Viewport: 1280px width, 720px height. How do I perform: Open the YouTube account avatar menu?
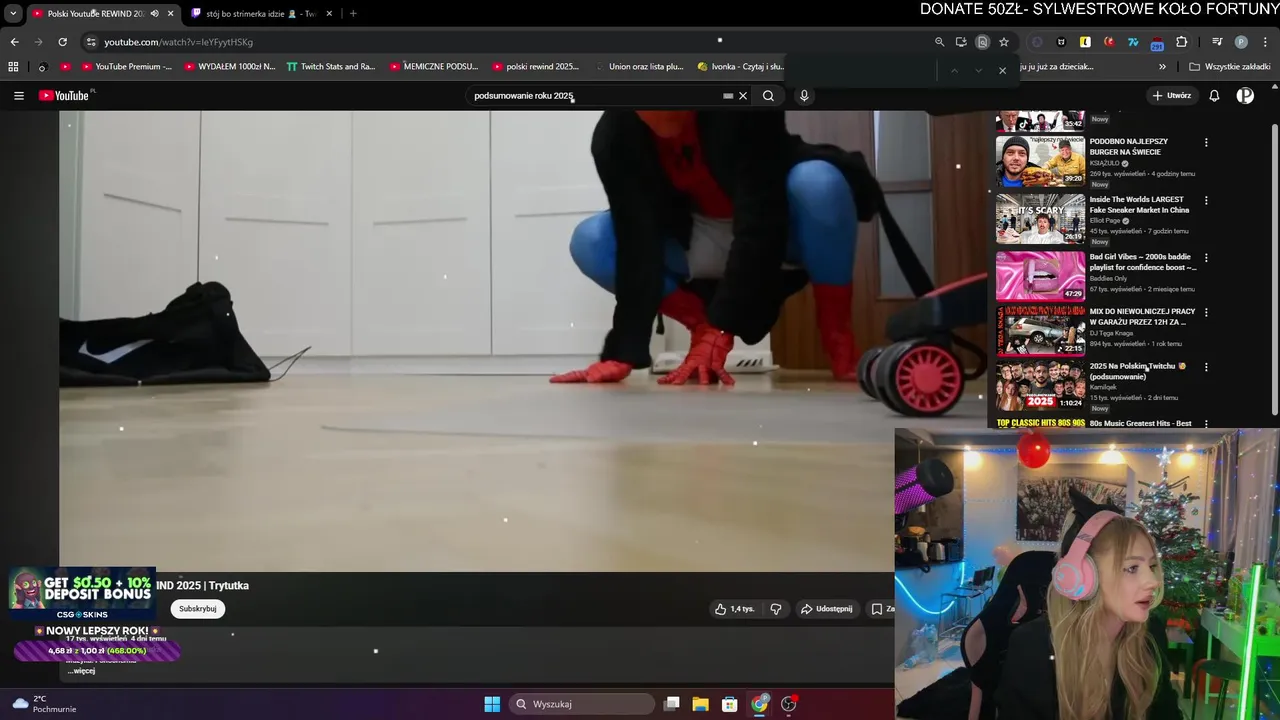pos(1245,96)
